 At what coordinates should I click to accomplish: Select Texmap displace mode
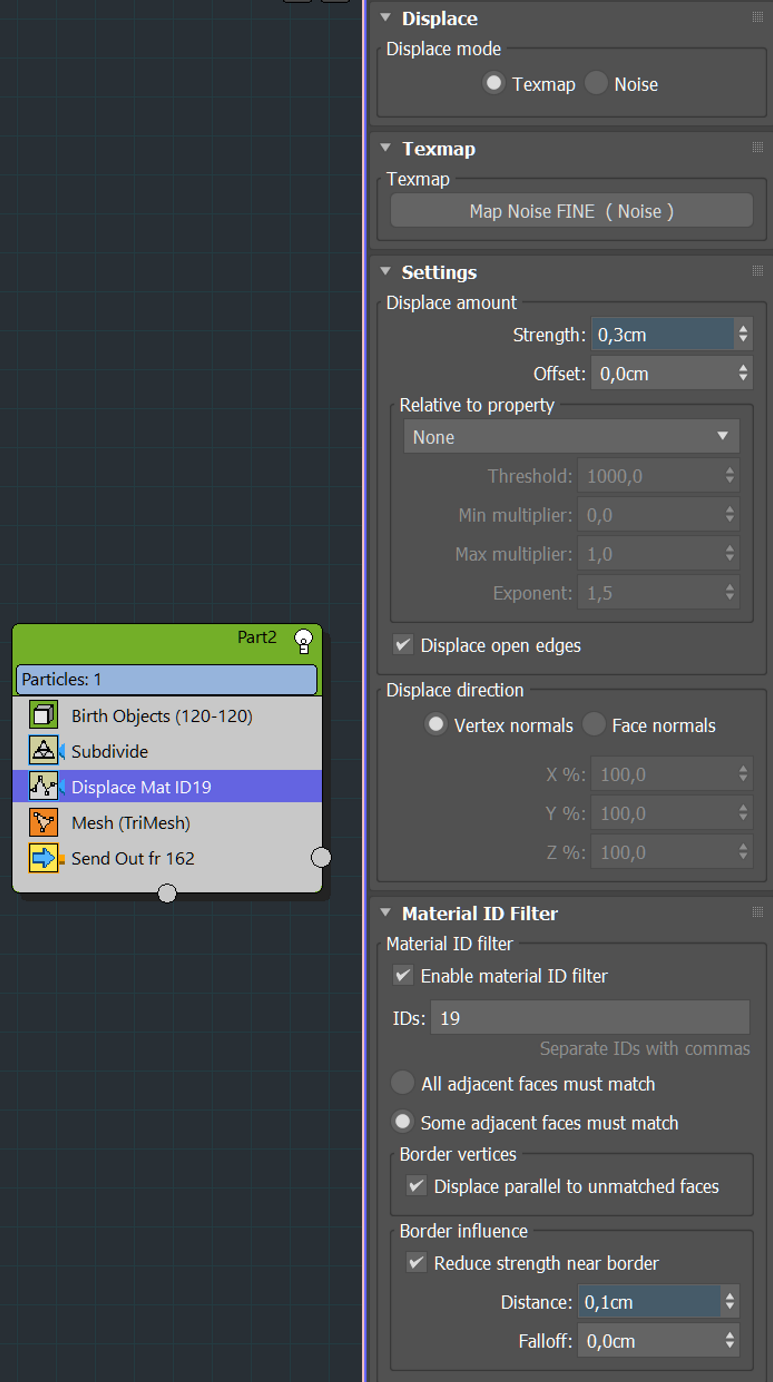[x=493, y=84]
